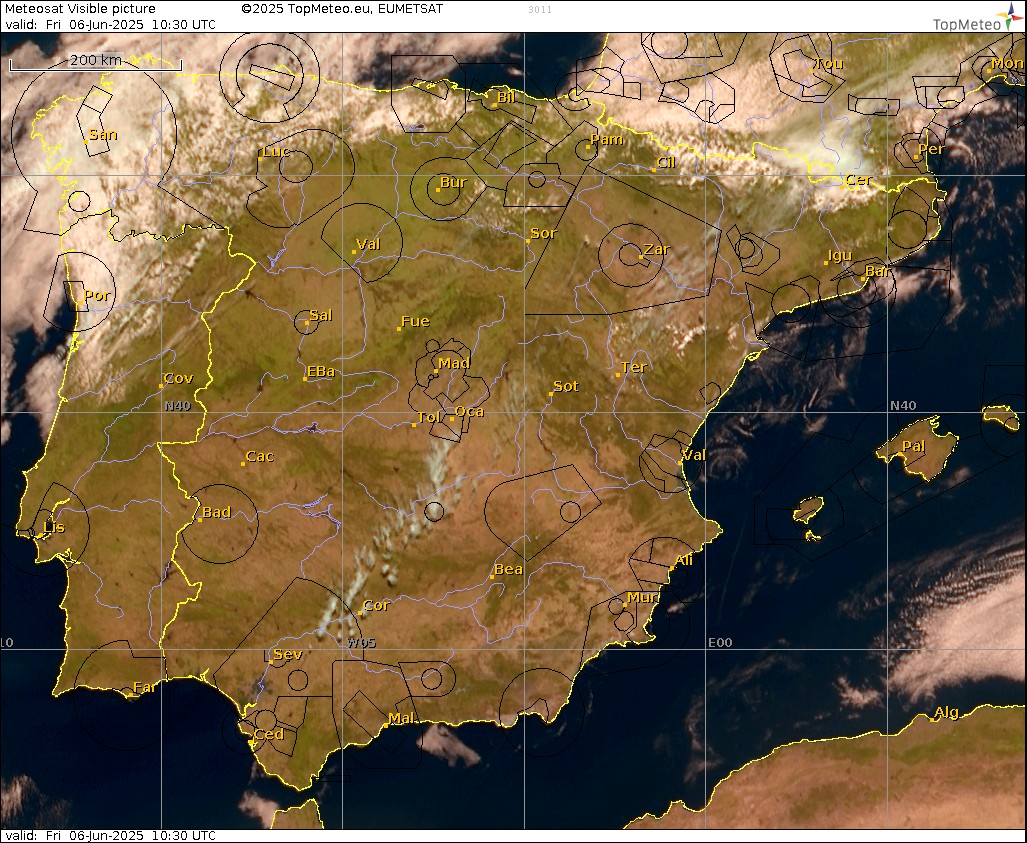Select the 'Mal' city label
Viewport: 1027px width, 843px height.
click(x=401, y=718)
